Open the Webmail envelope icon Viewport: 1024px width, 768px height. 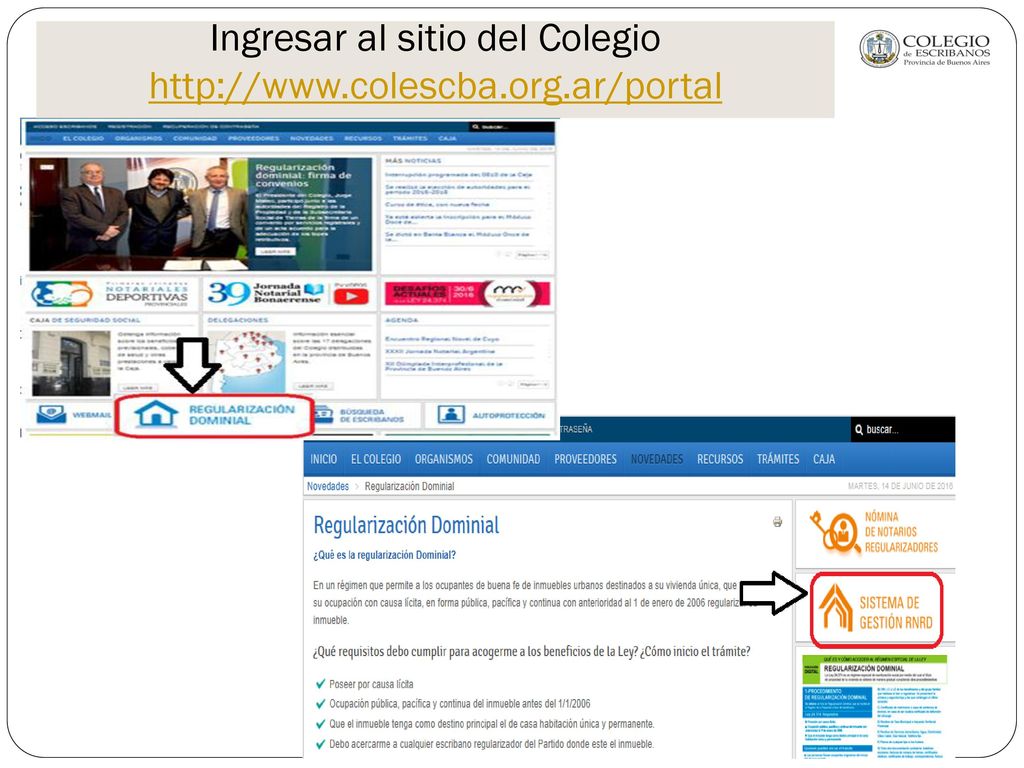click(x=52, y=414)
